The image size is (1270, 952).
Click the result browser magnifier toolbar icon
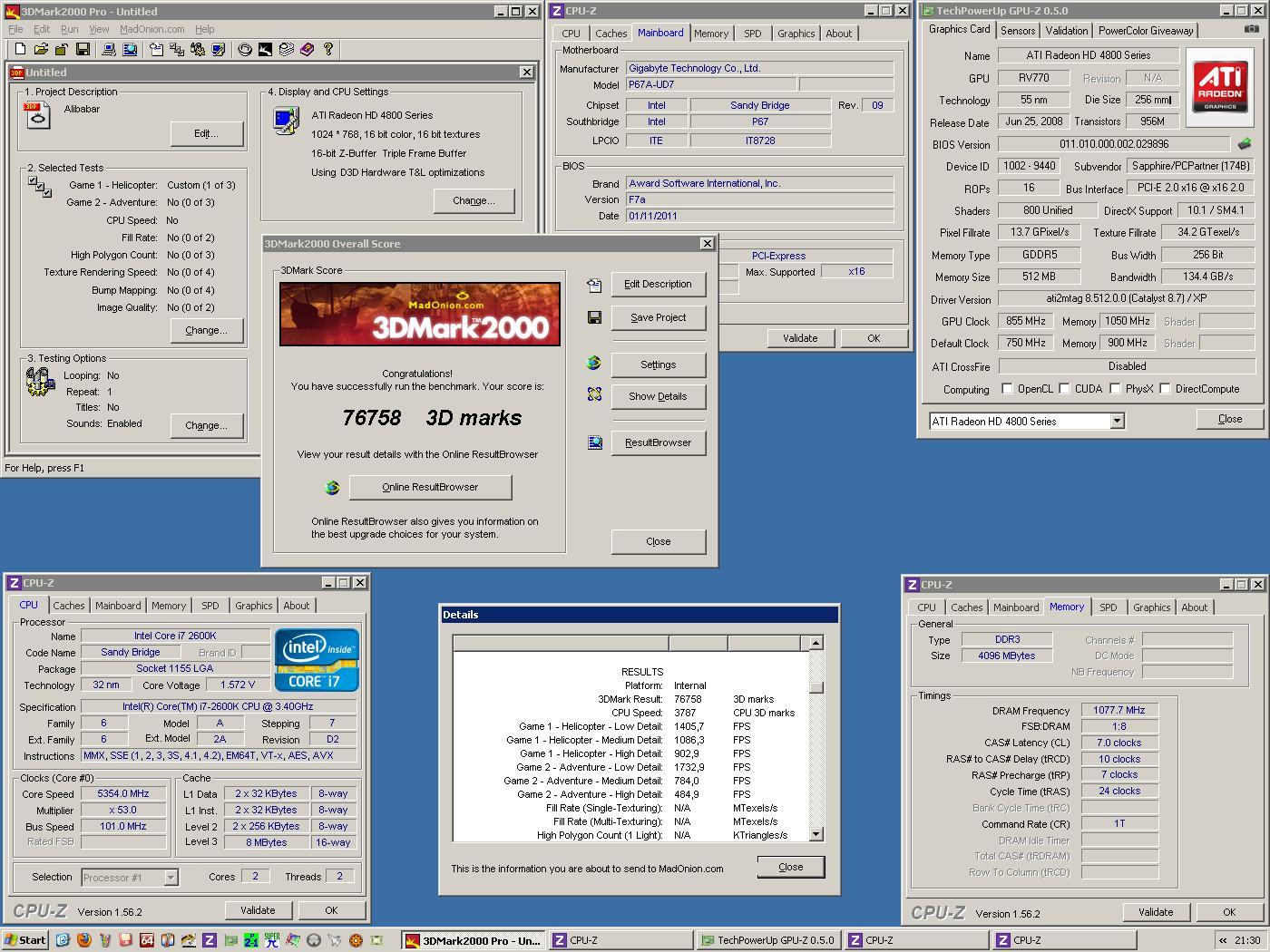point(130,49)
